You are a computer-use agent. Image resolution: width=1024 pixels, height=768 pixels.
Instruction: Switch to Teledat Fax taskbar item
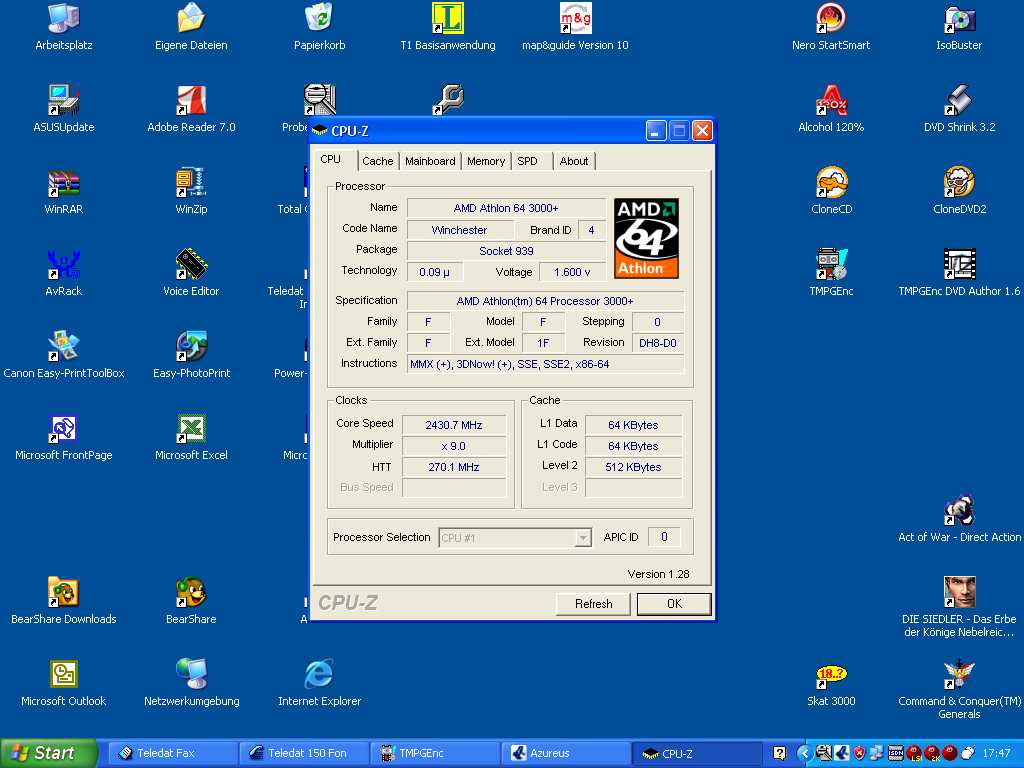(x=172, y=753)
